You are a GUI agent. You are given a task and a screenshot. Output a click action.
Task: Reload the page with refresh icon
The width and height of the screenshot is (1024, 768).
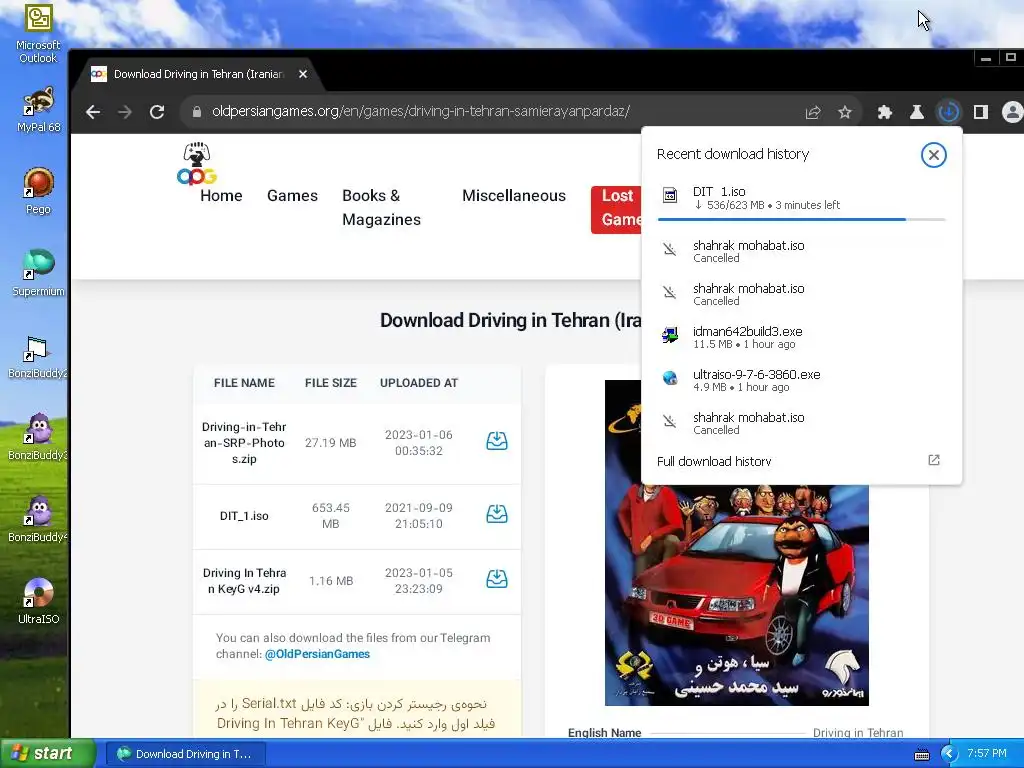click(157, 112)
